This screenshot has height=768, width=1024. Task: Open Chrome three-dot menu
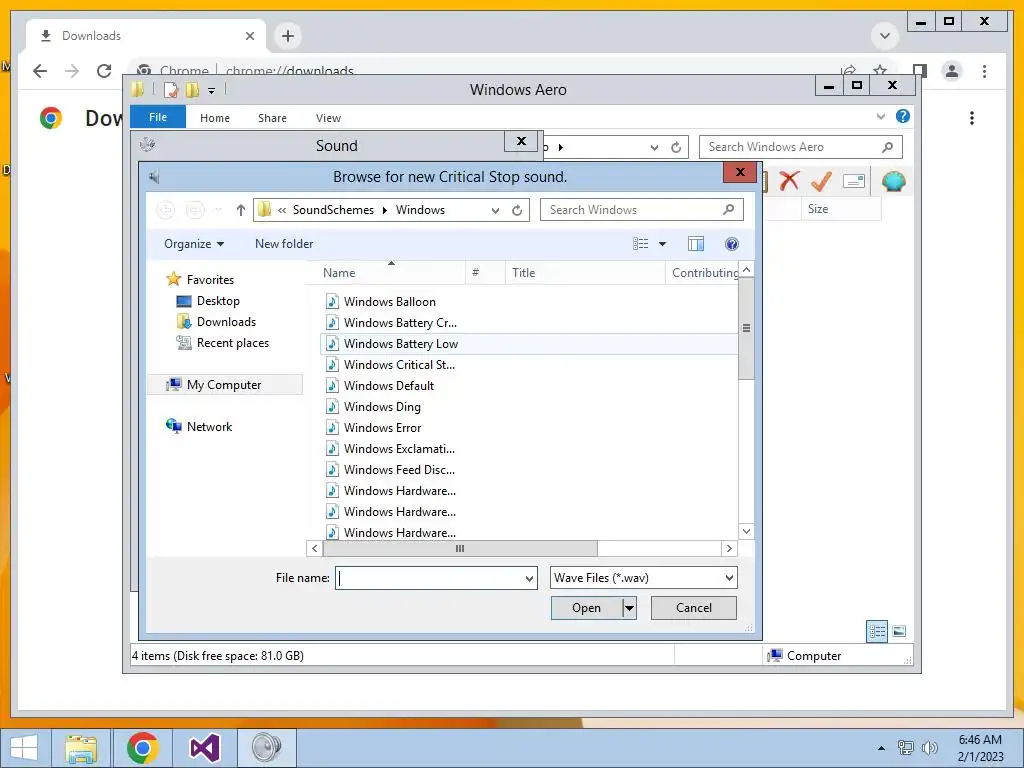coord(984,71)
